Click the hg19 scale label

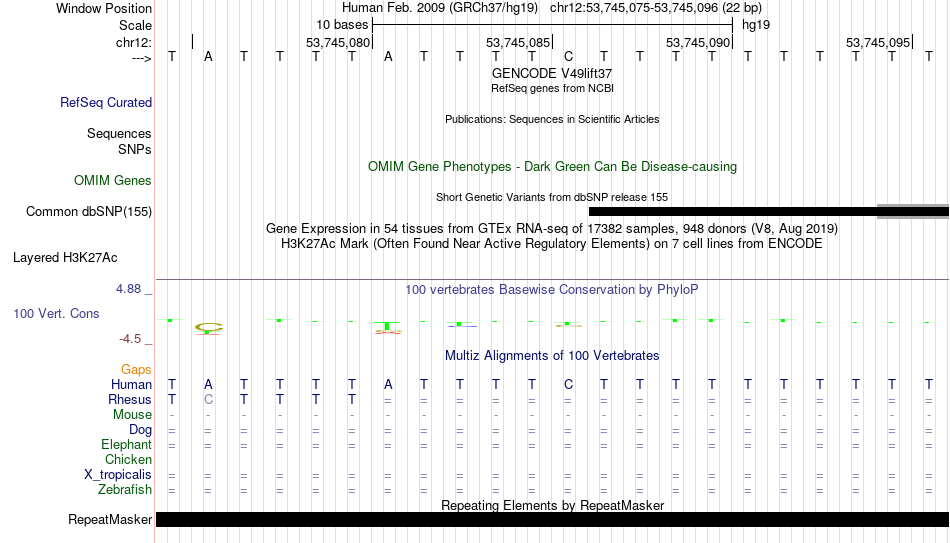[756, 25]
